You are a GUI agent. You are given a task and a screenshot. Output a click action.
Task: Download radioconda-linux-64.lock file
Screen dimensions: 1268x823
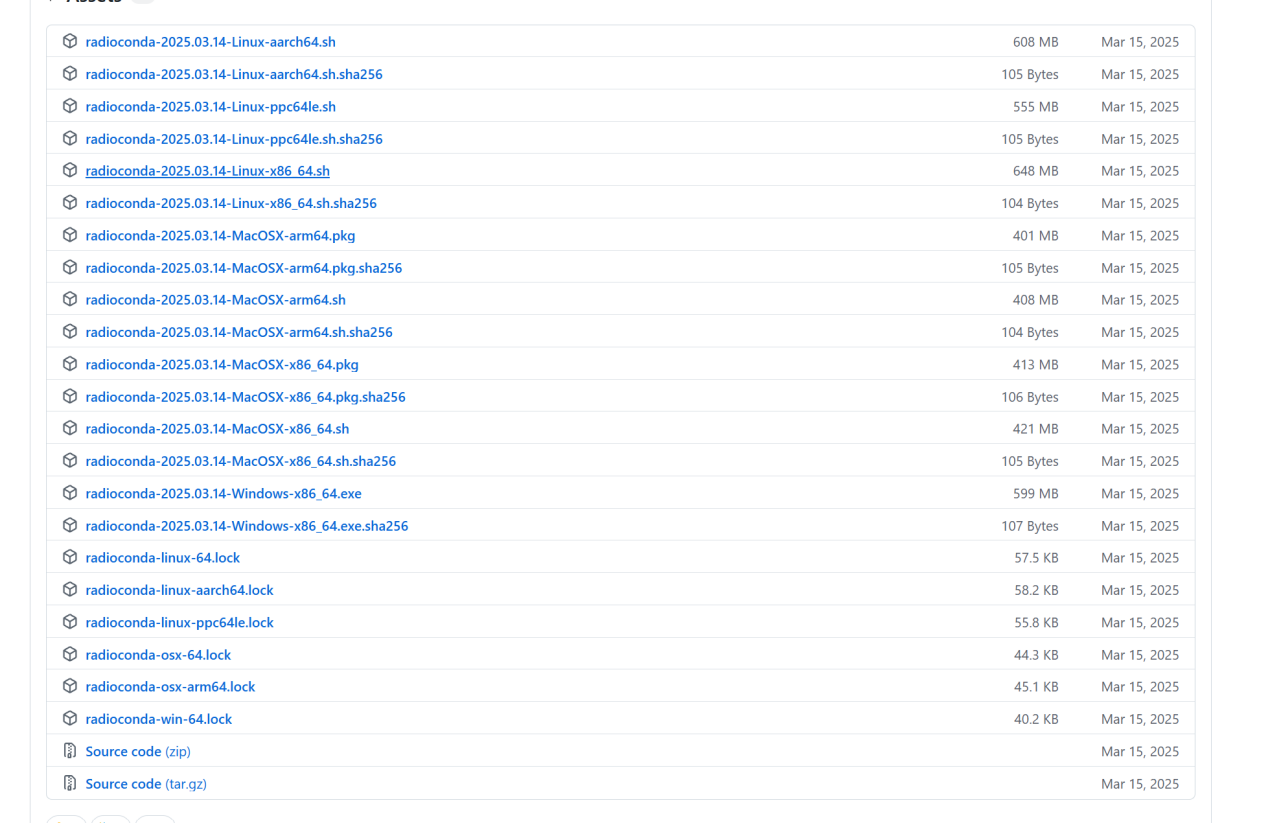point(162,558)
